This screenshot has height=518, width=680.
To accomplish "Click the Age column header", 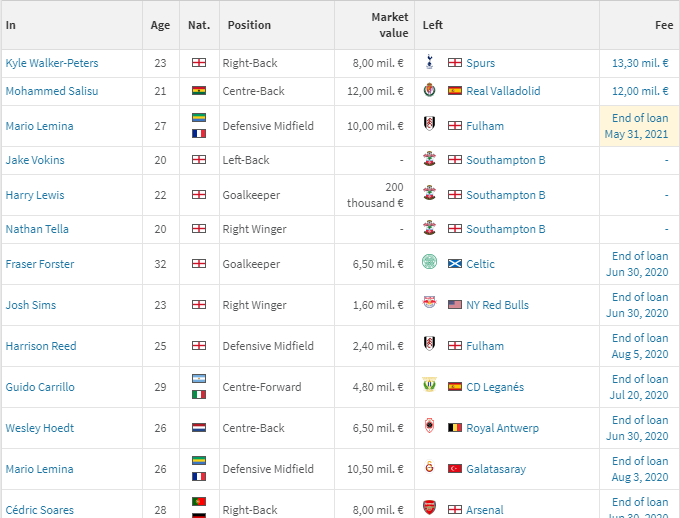I will (160, 25).
